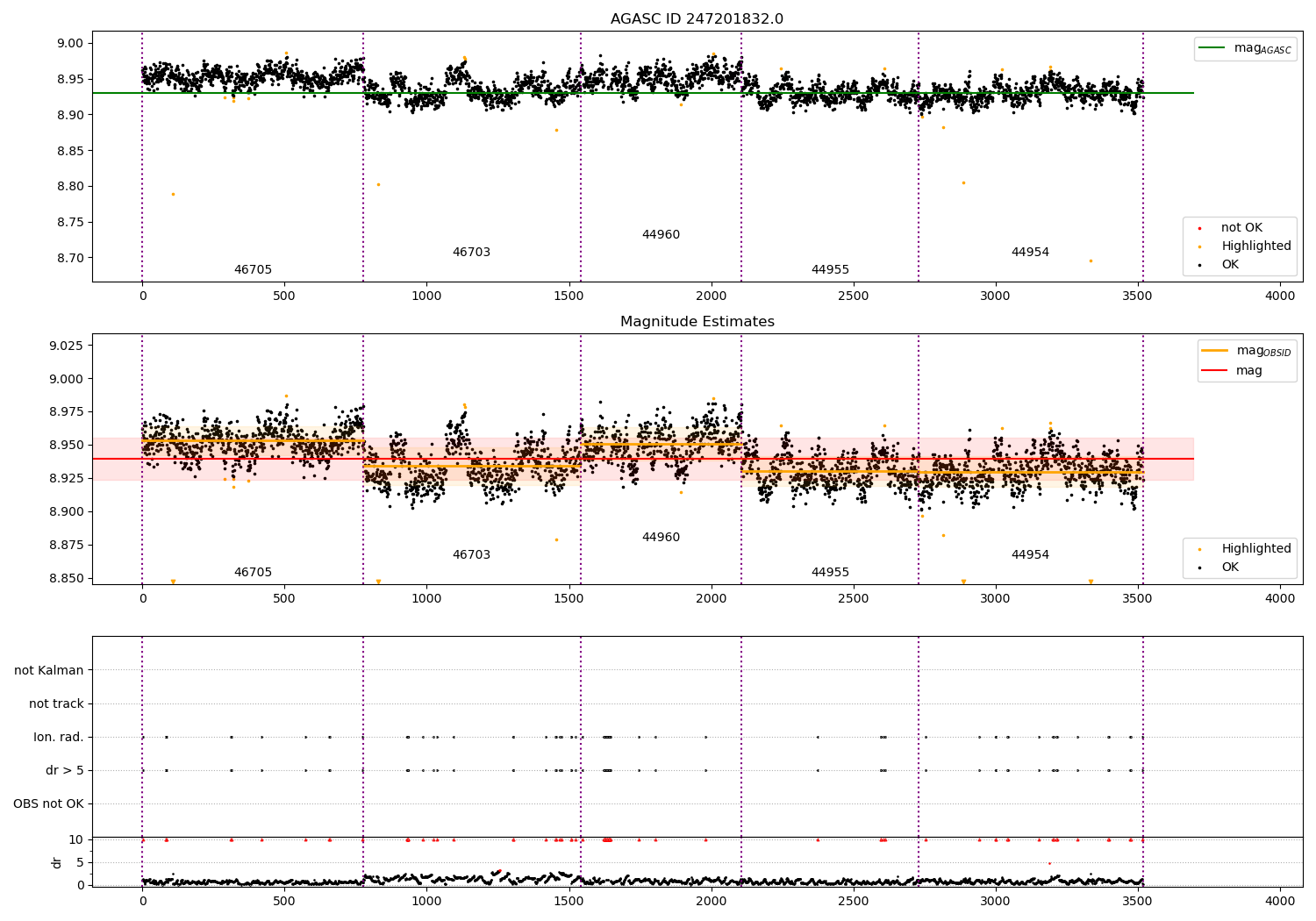Click the 'dr > 5' axis label
This screenshot has width=1316, height=921.
[65, 770]
